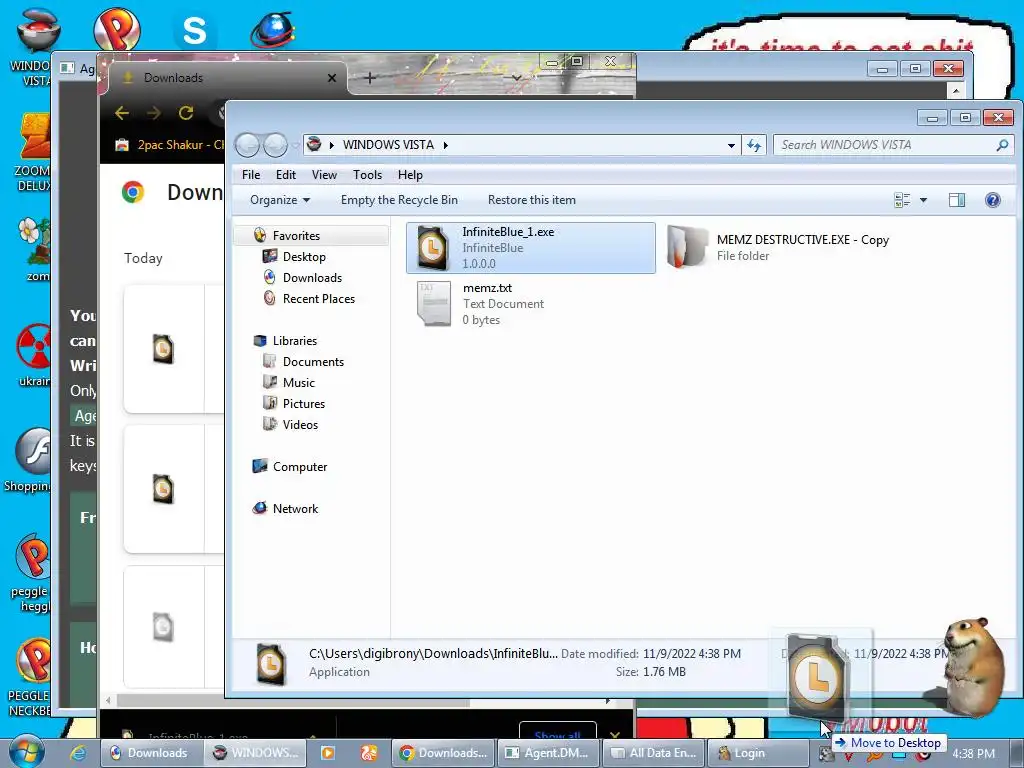Image resolution: width=1024 pixels, height=768 pixels.
Task: Select the InfiniteBlue_1.exe file
Action: point(530,248)
